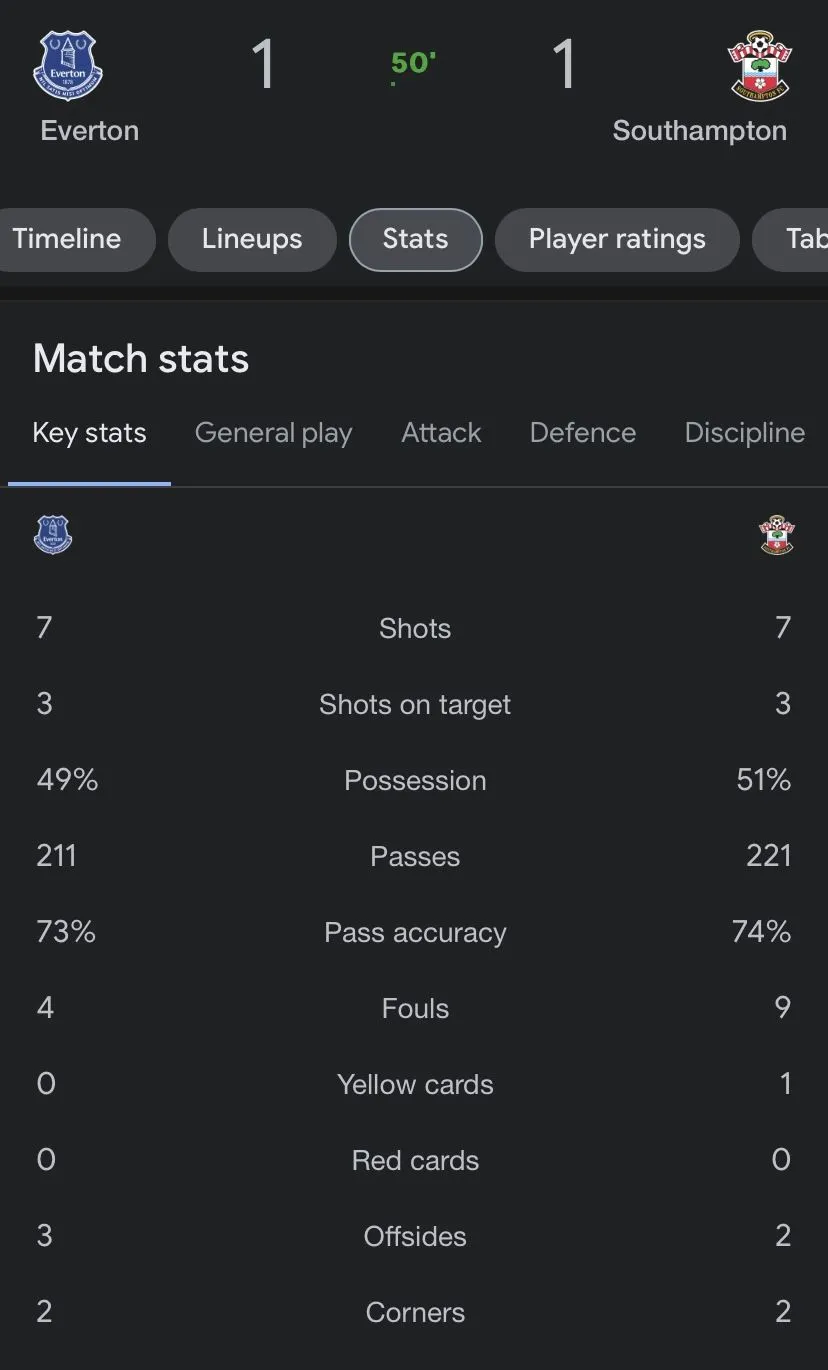Switch to the Lineups tab

click(252, 240)
